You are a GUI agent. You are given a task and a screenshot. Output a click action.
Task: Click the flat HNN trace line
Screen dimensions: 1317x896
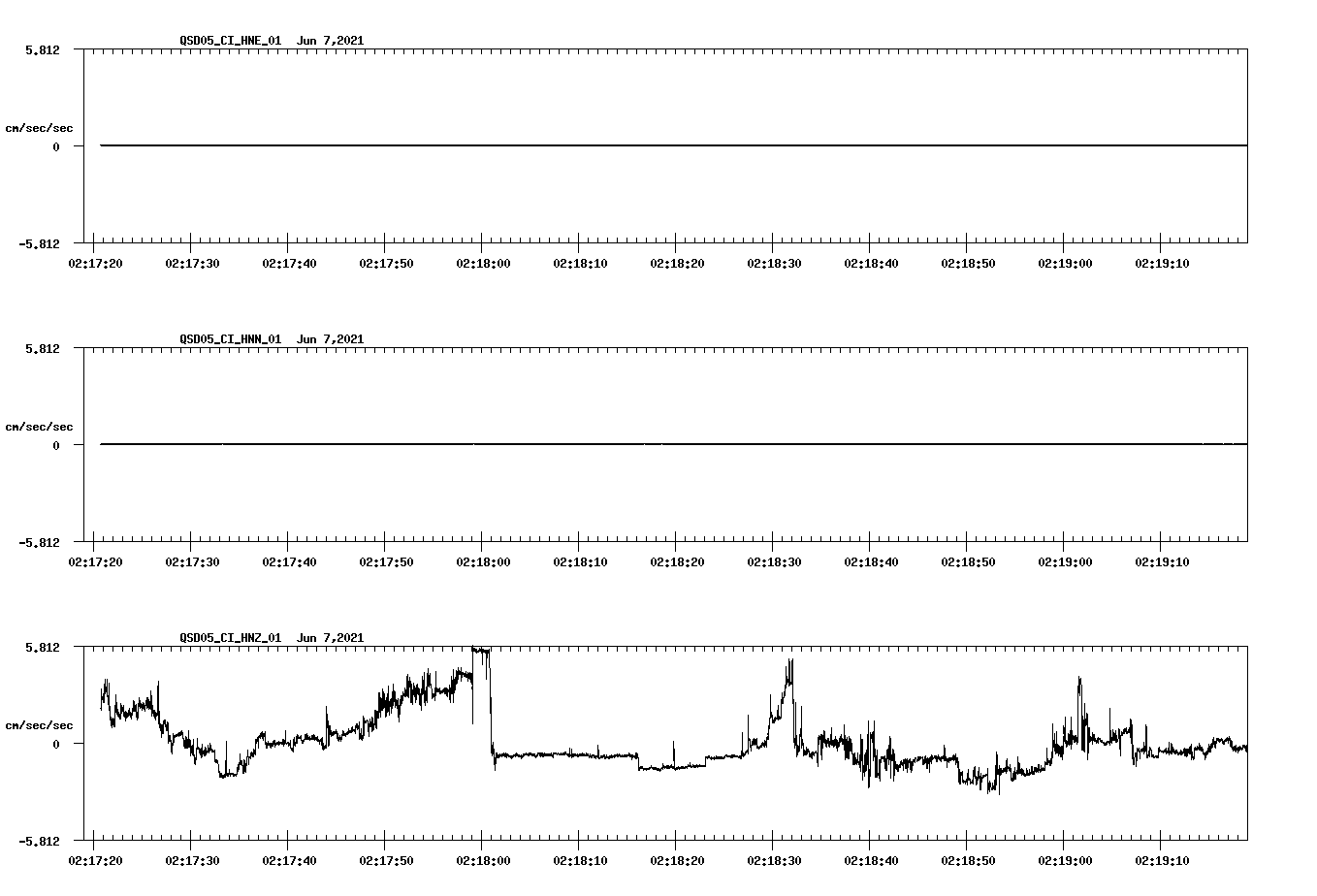click(674, 444)
